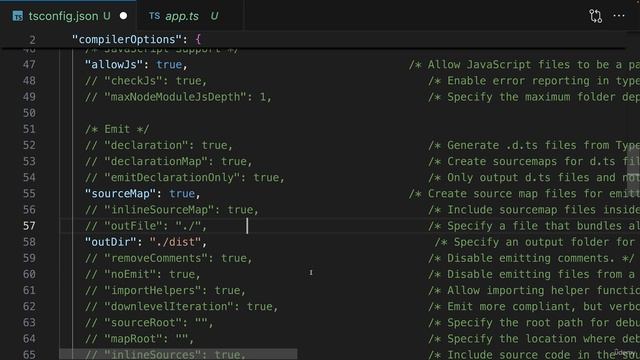
Task: Open changes compare icon in editor toolbar
Action: 596,16
